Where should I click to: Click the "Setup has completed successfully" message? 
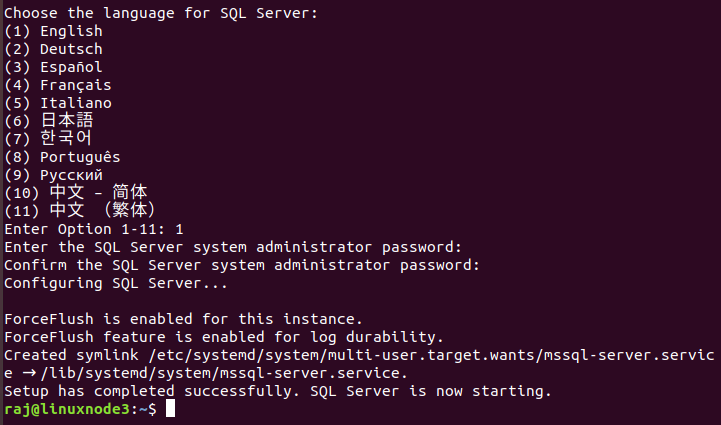point(278,391)
